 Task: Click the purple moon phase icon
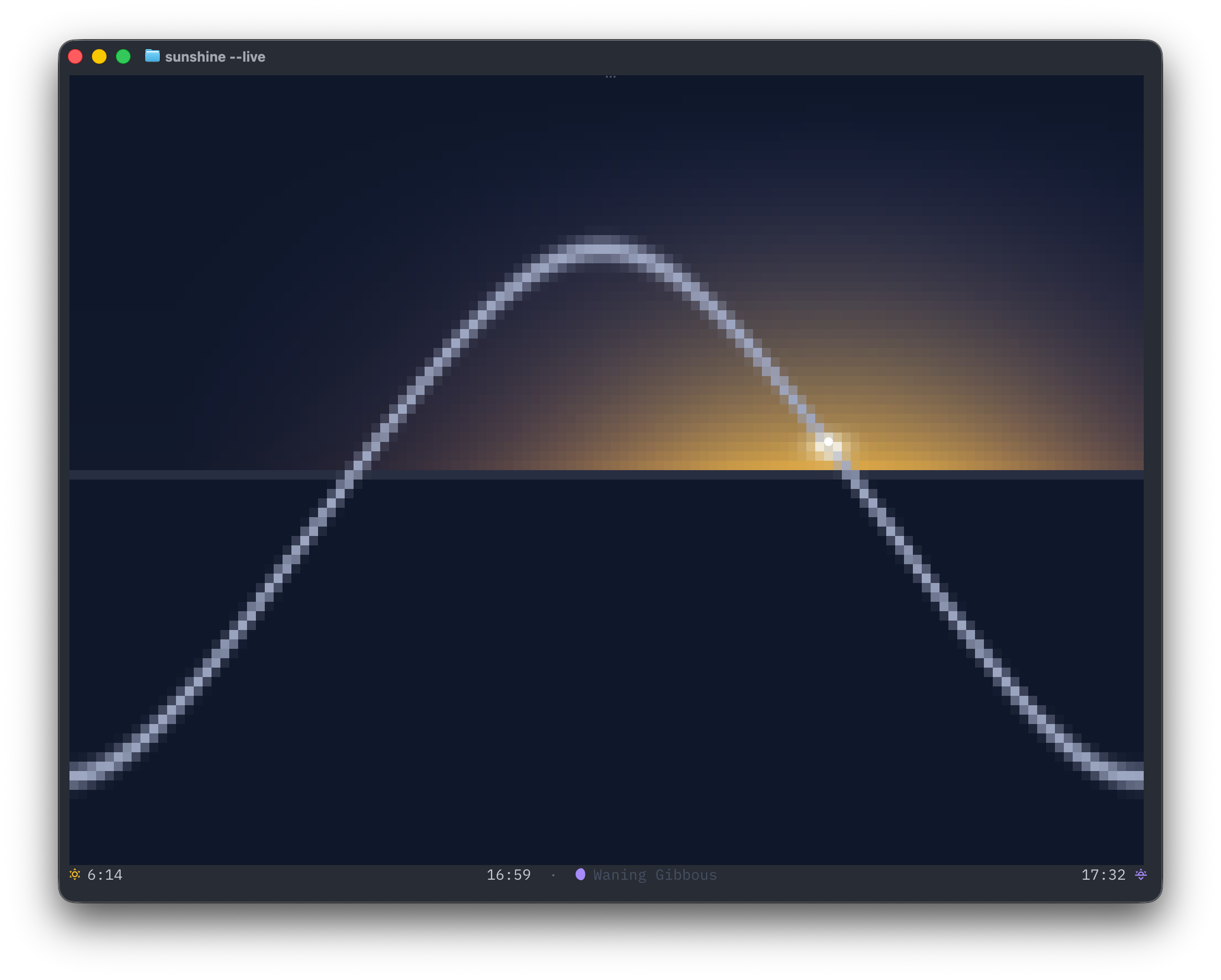coord(580,874)
